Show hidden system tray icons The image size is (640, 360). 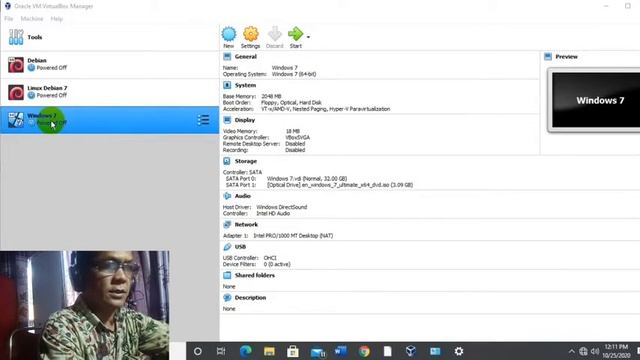click(571, 351)
